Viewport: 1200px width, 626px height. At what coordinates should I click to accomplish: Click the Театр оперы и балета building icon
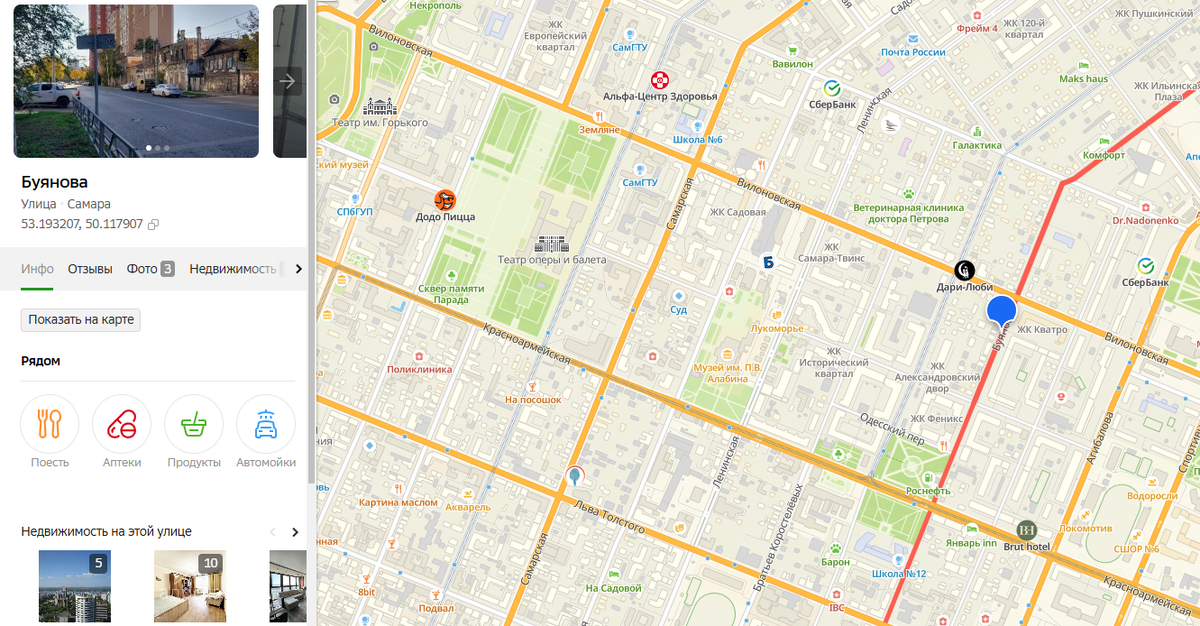(x=552, y=243)
